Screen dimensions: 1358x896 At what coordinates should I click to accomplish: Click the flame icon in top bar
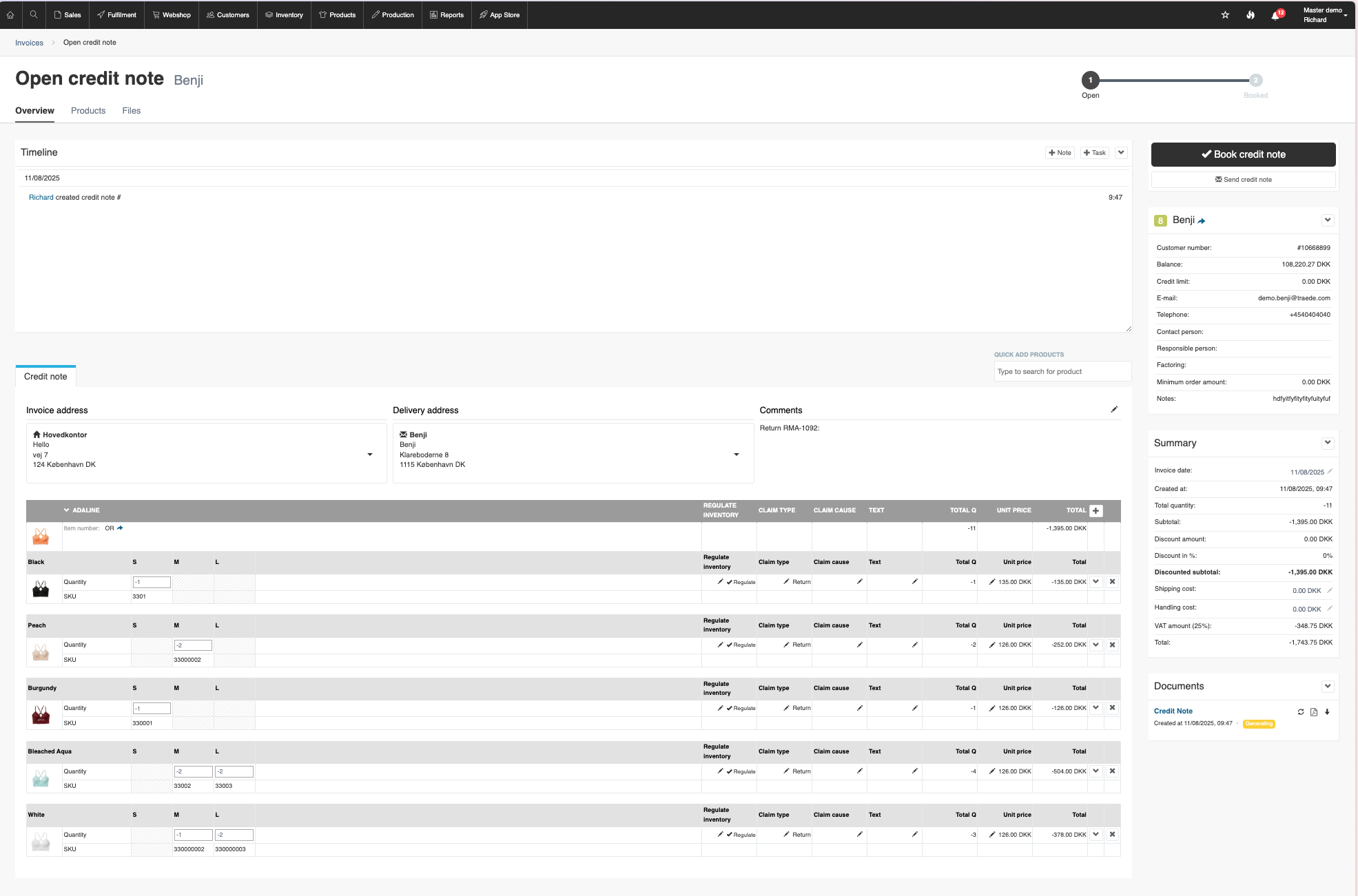click(x=1250, y=14)
